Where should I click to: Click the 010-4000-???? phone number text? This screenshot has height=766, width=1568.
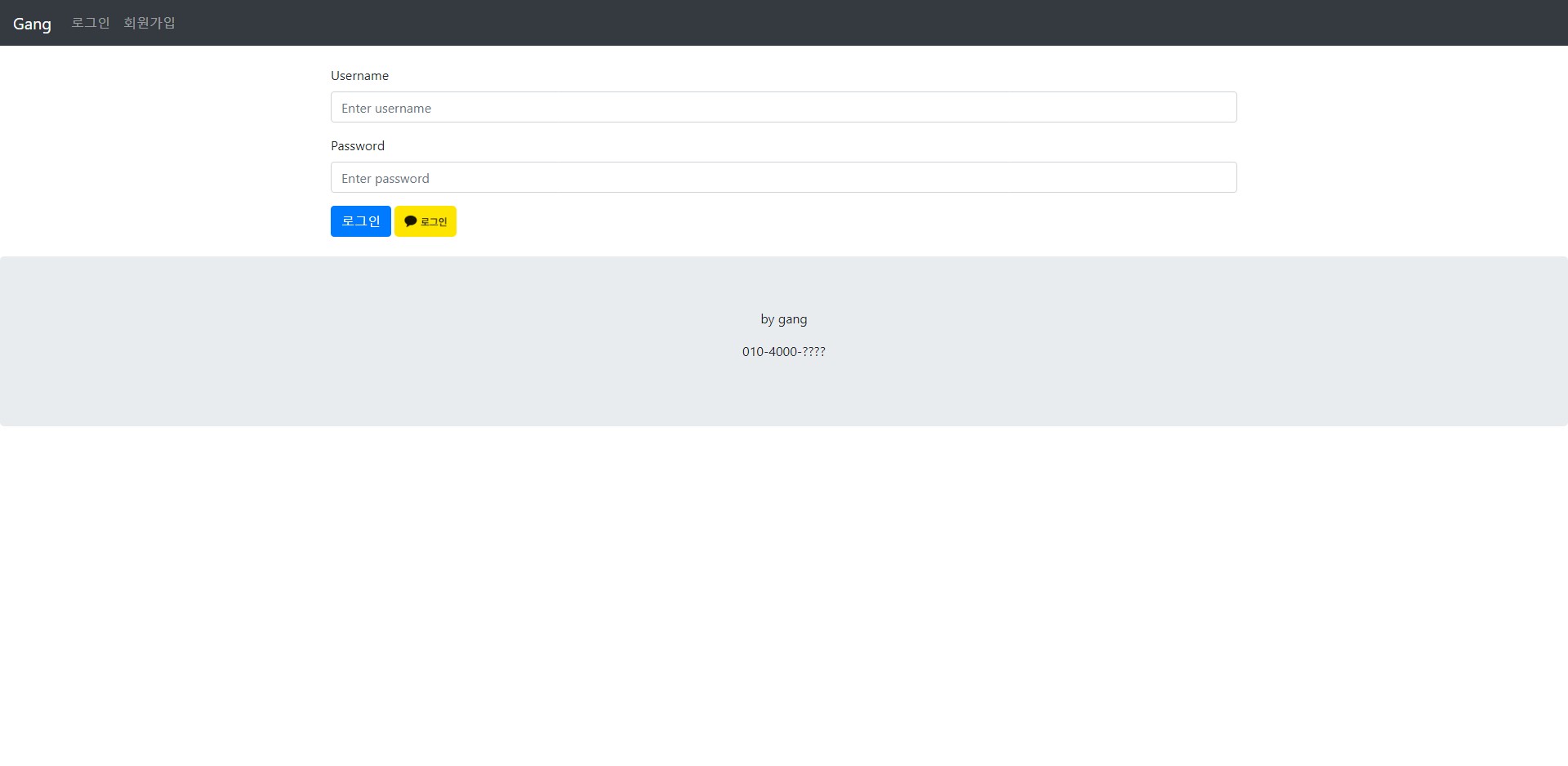coord(783,351)
